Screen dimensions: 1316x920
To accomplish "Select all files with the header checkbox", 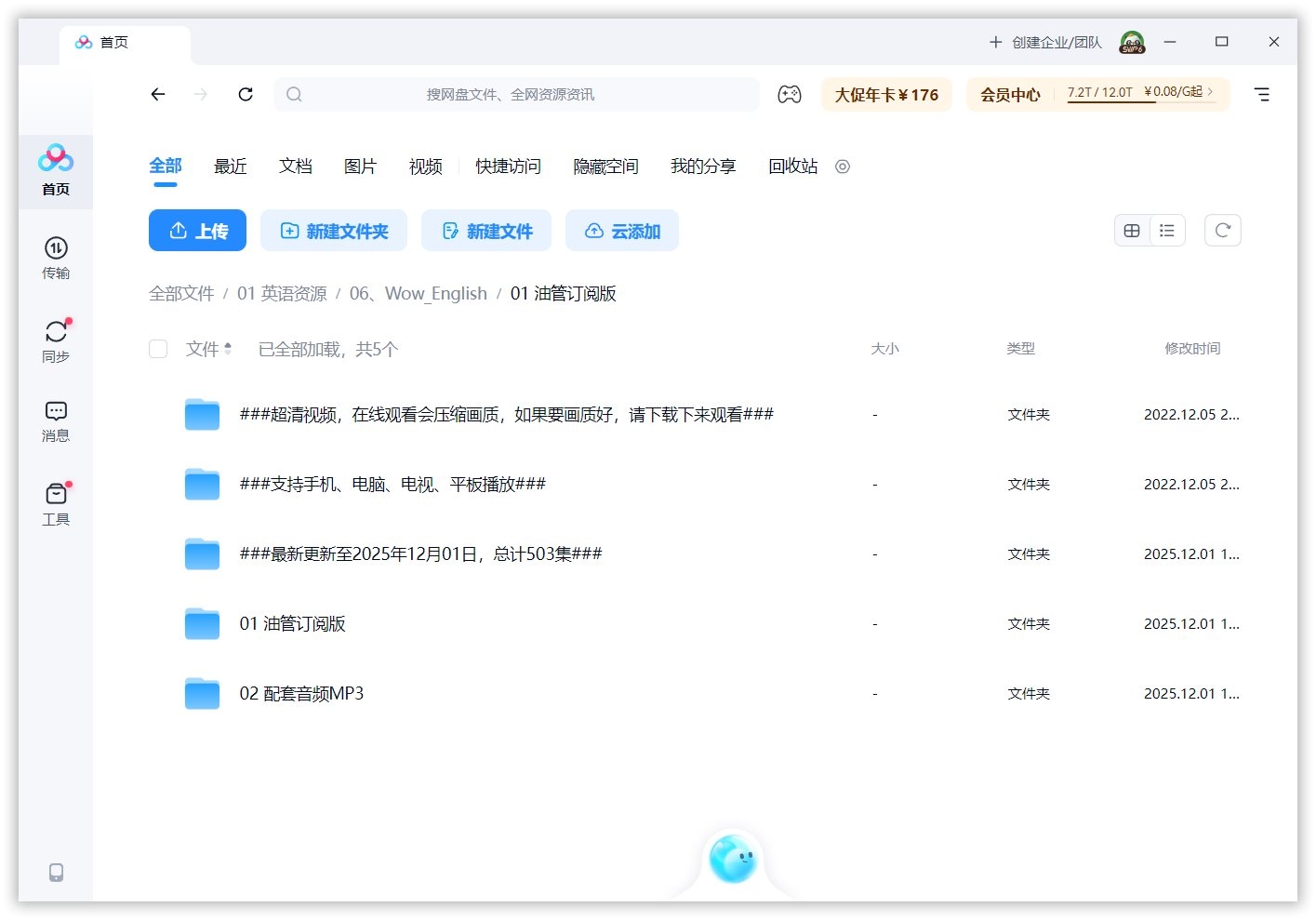I will (158, 349).
